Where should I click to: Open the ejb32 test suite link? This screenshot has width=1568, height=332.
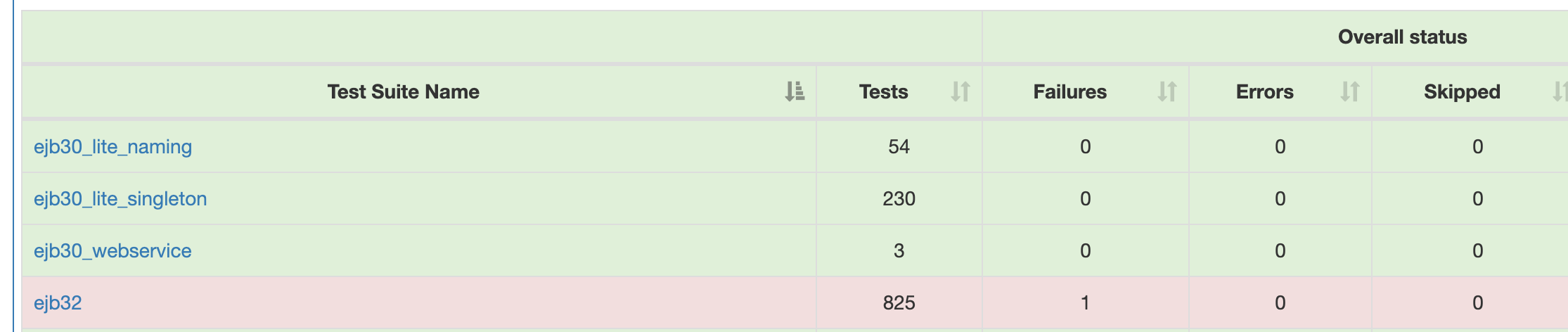[58, 302]
